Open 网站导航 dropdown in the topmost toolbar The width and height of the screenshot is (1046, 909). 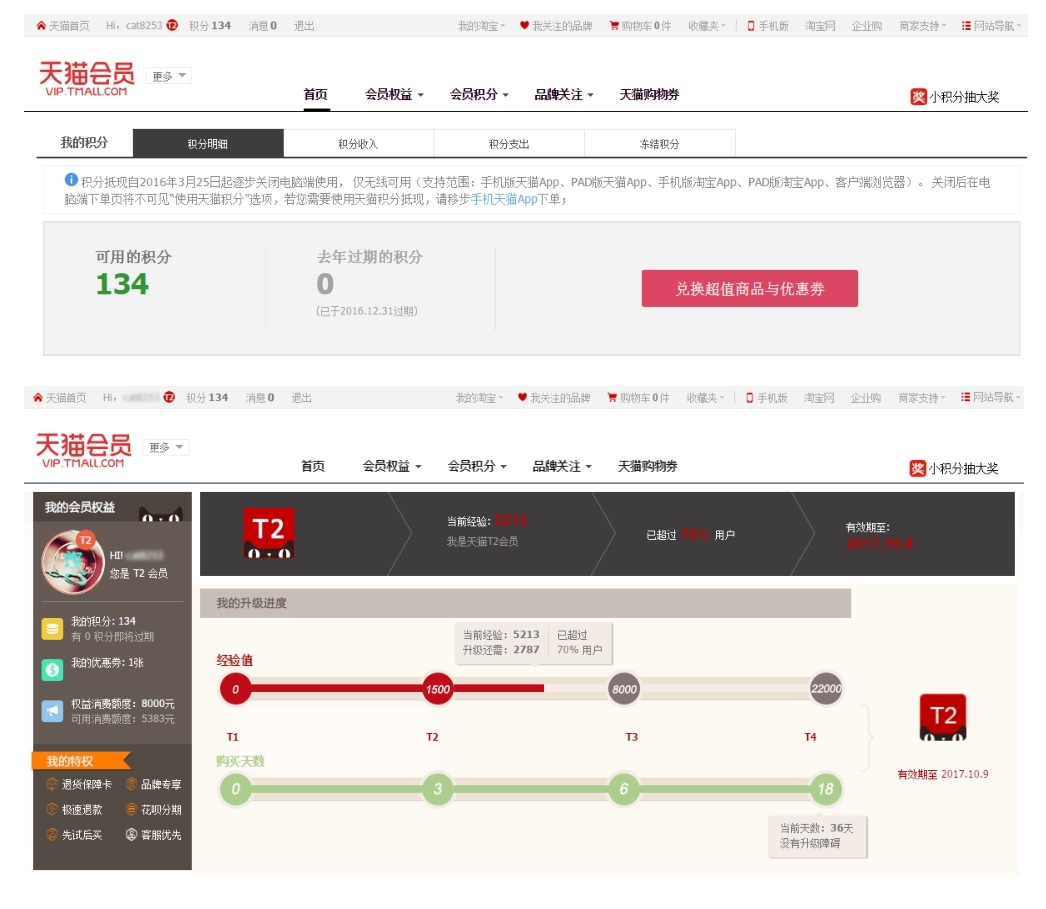(992, 26)
